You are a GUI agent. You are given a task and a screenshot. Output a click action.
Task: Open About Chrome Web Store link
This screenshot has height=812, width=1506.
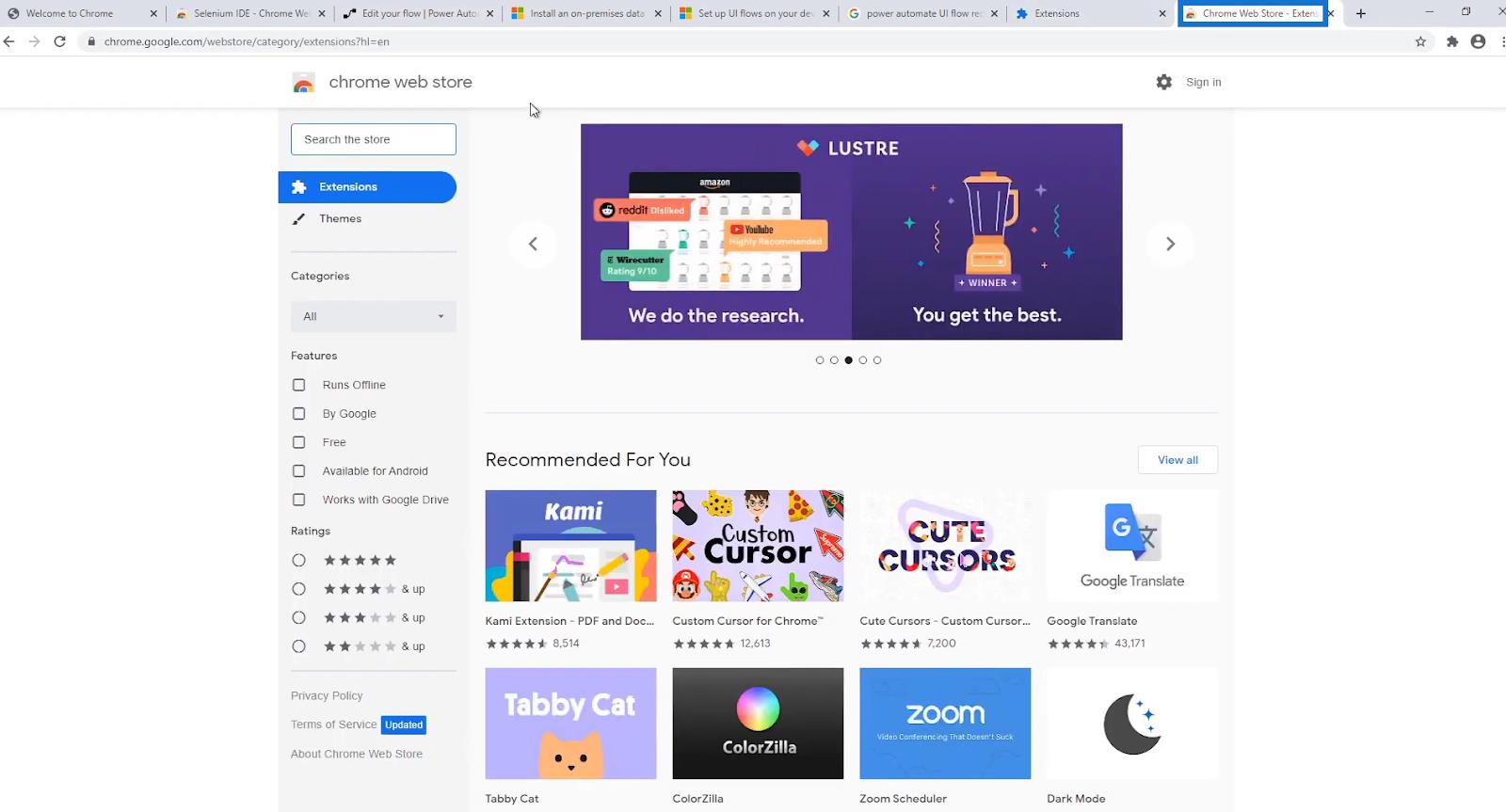coord(357,754)
